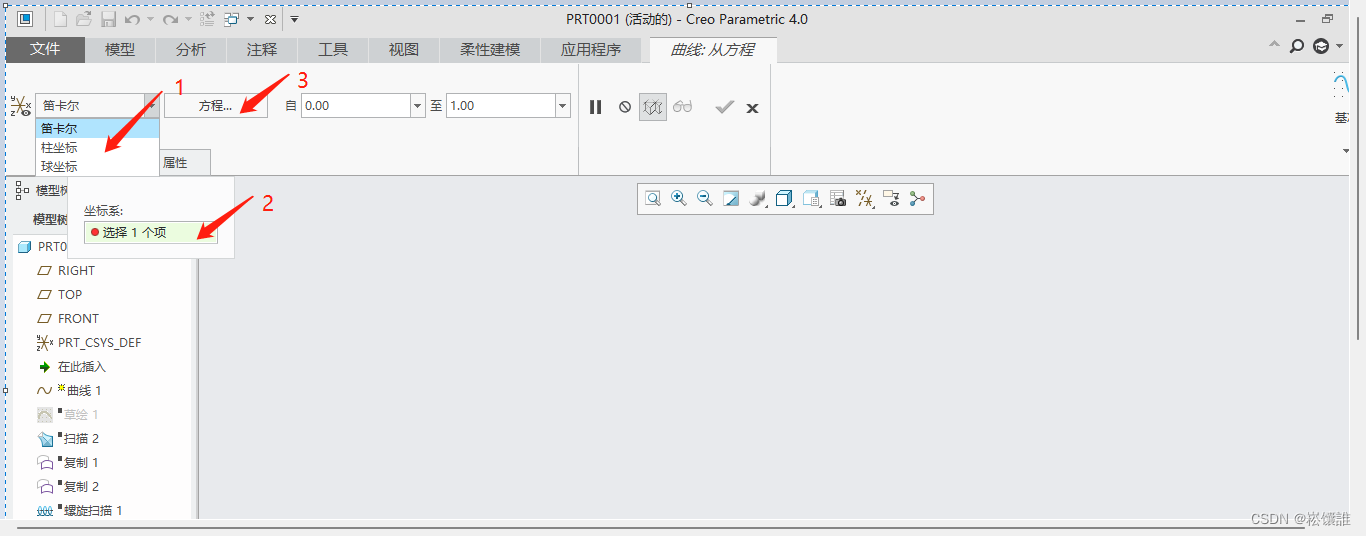The image size is (1366, 536).
Task: Click the Zoom In magnifier icon
Action: click(679, 199)
